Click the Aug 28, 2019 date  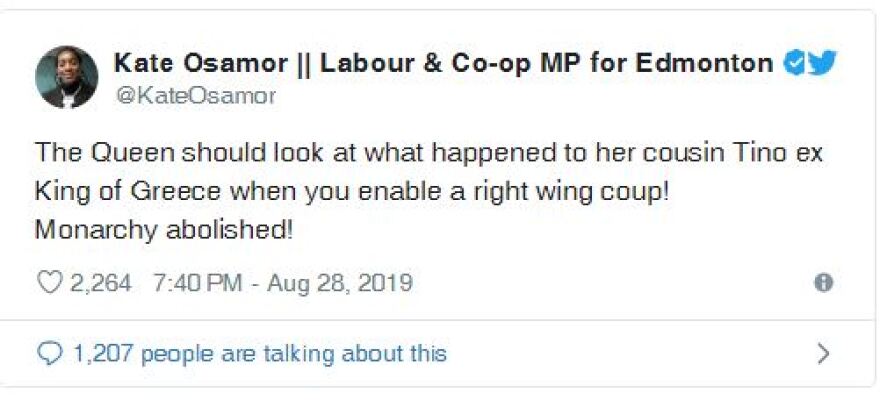tap(340, 283)
